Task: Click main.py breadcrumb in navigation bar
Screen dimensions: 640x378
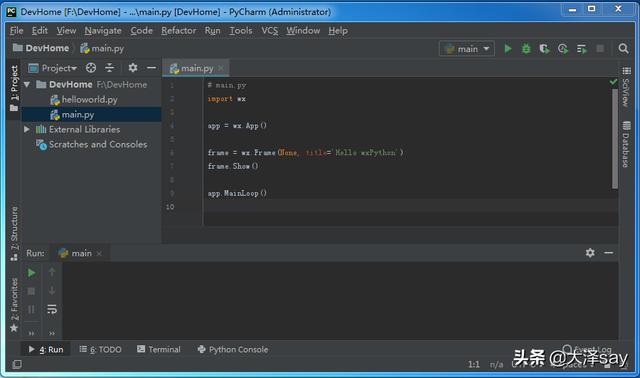Action: coord(102,49)
